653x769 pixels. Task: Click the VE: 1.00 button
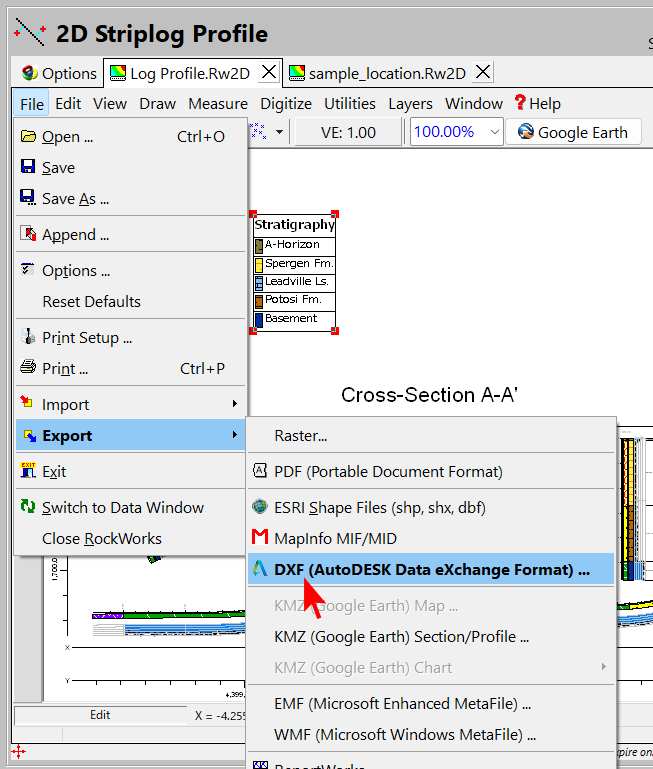348,132
